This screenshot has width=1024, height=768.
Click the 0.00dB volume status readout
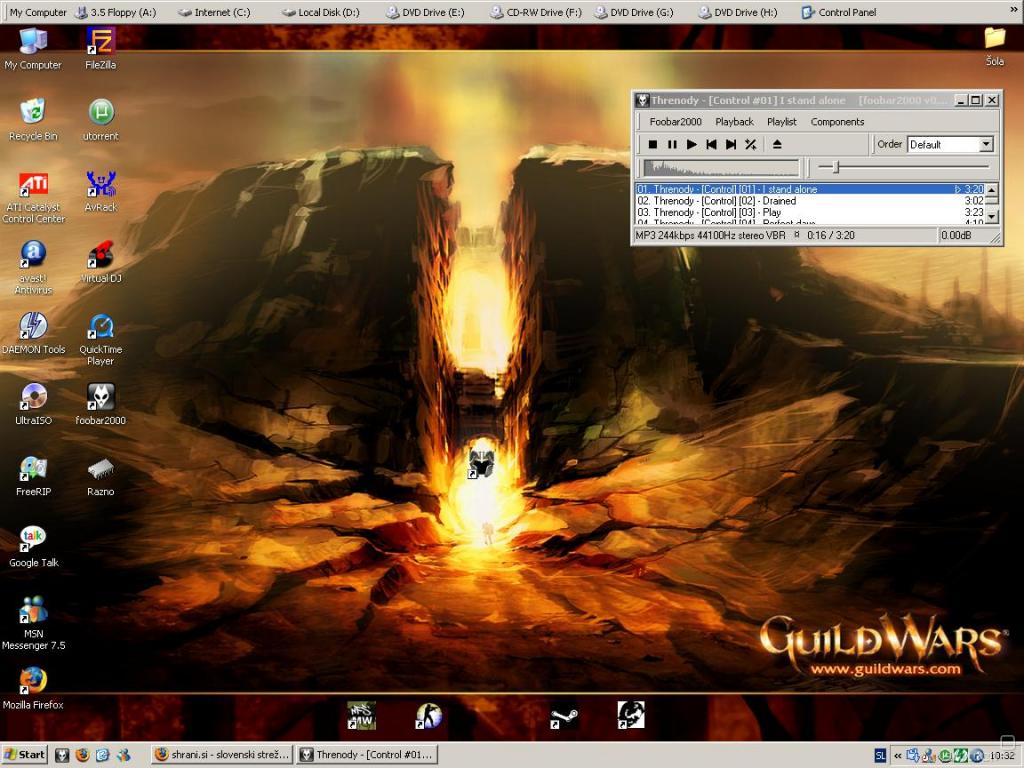[x=956, y=235]
